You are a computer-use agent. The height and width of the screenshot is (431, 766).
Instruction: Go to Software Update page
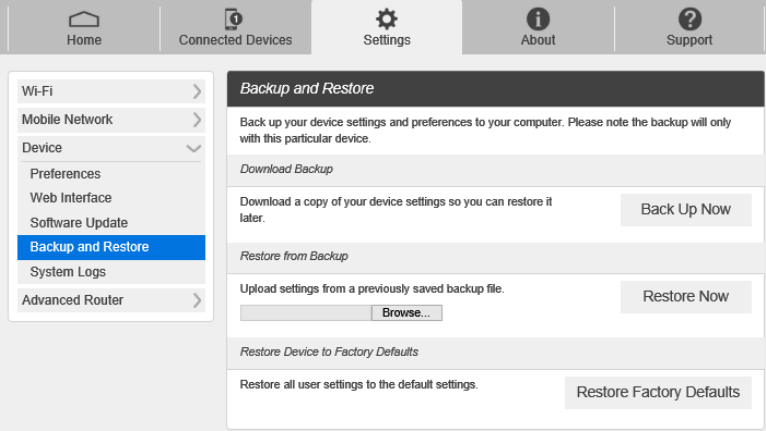pos(79,223)
